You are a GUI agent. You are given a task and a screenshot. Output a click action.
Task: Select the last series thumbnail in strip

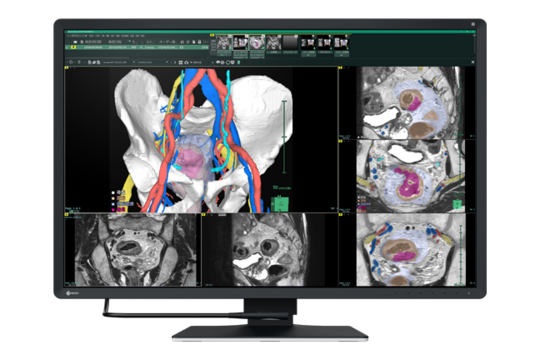(x=341, y=43)
